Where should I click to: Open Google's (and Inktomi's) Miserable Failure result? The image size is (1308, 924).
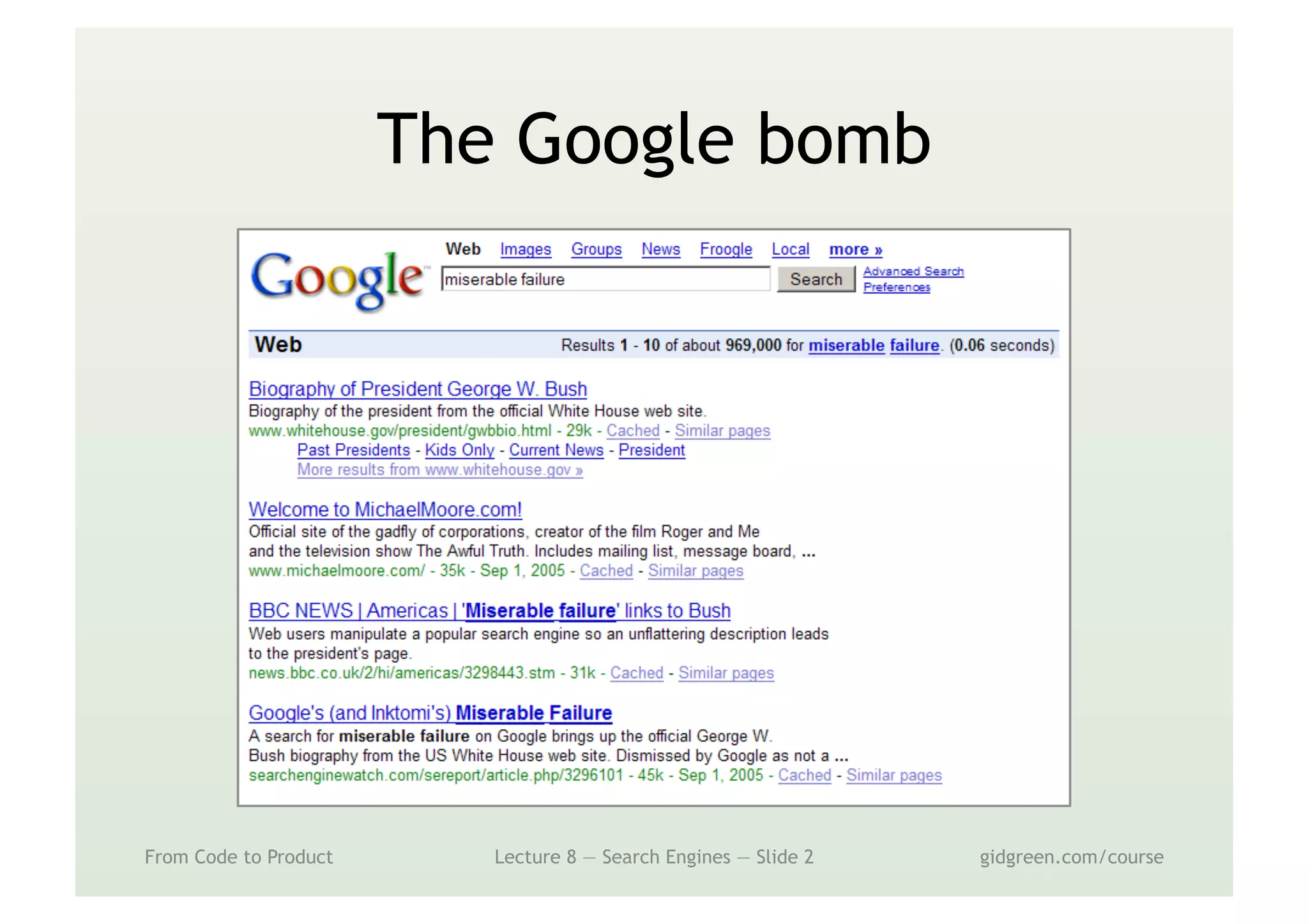[430, 713]
